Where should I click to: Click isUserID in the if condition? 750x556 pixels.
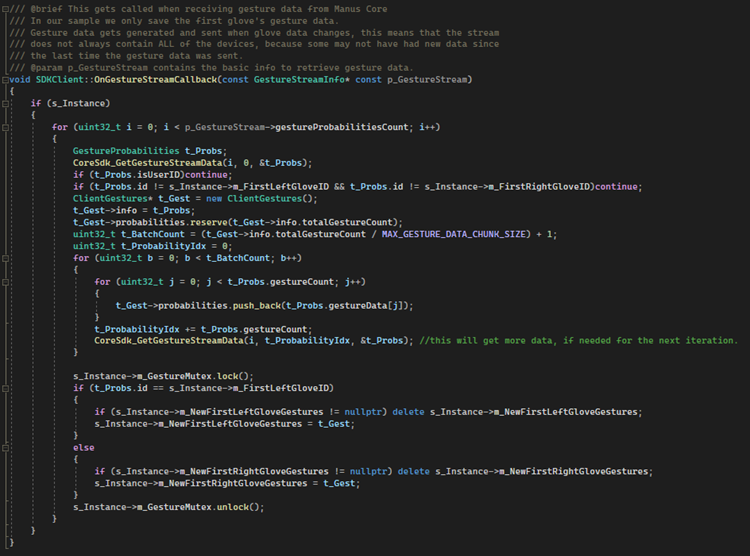(x=158, y=175)
